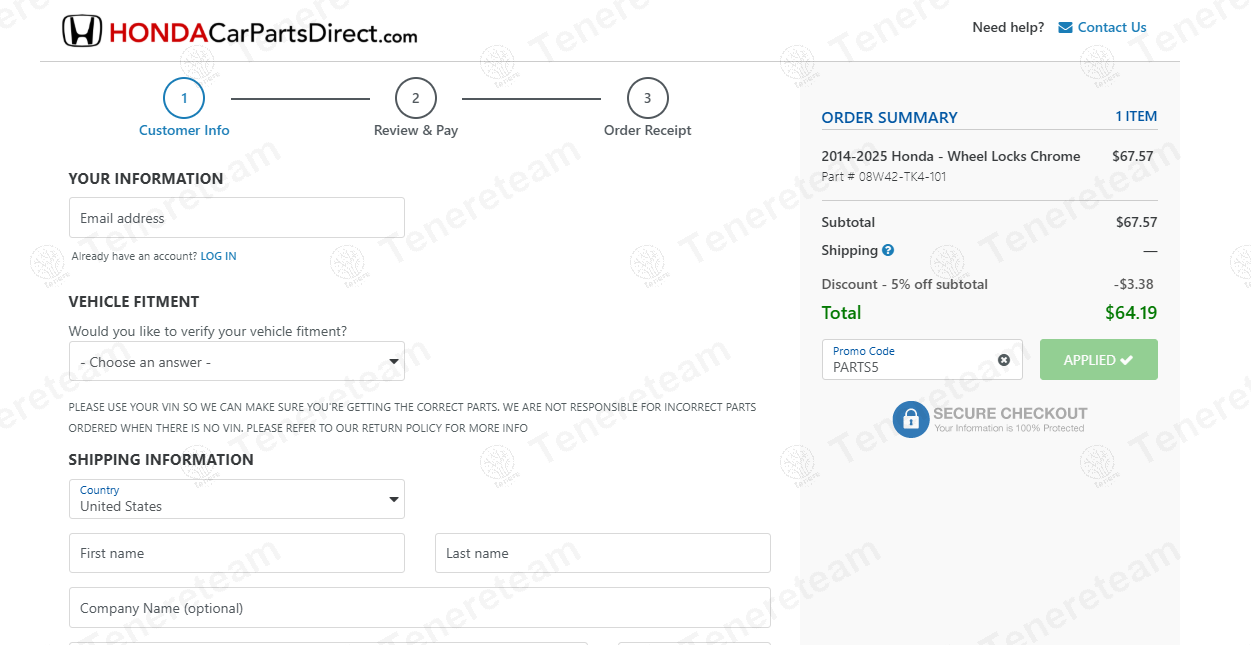Screen dimensions: 1251x645
Task: Click the step 2 Review & Pay circle
Action: (416, 98)
